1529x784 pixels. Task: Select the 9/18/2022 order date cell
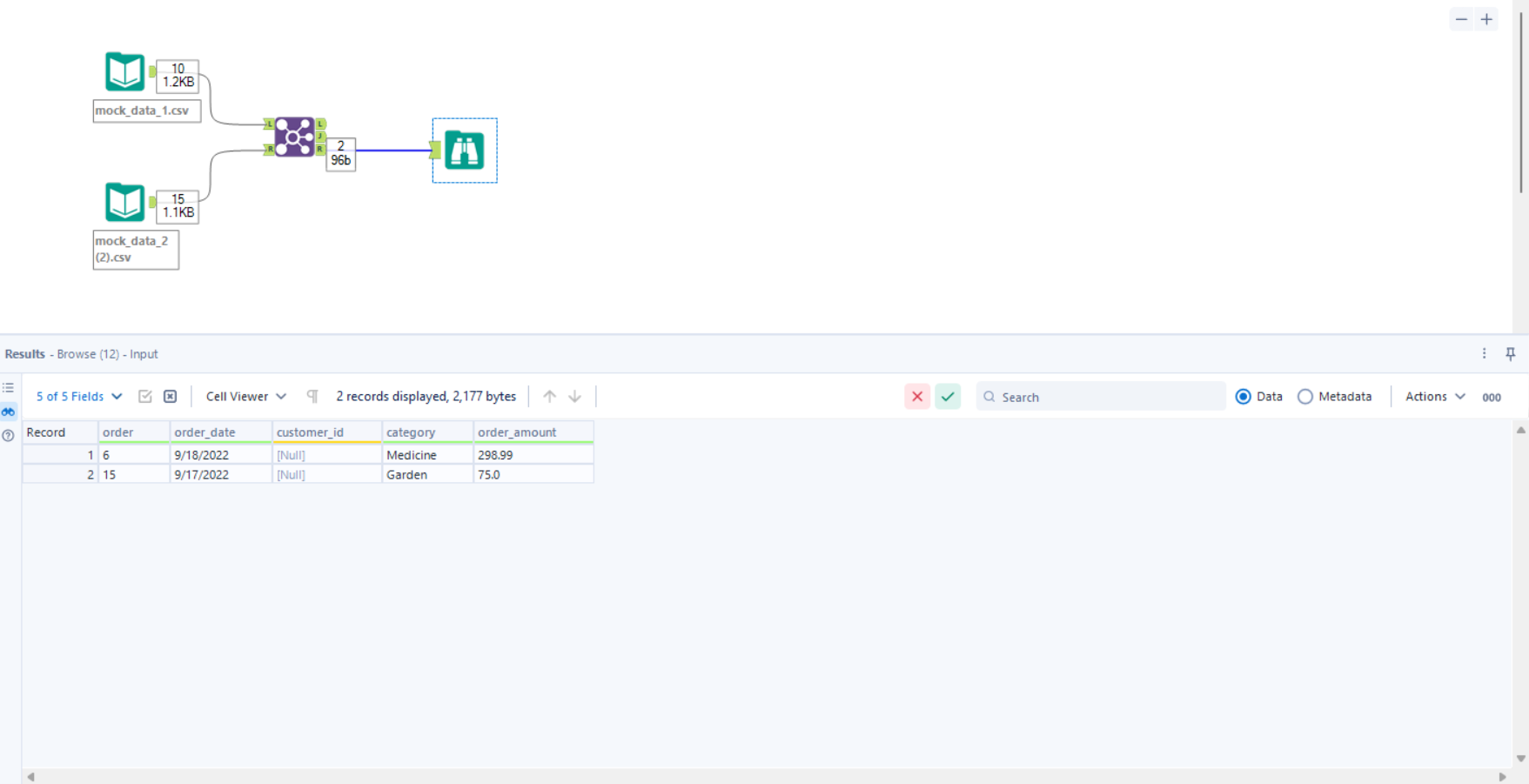click(x=221, y=455)
